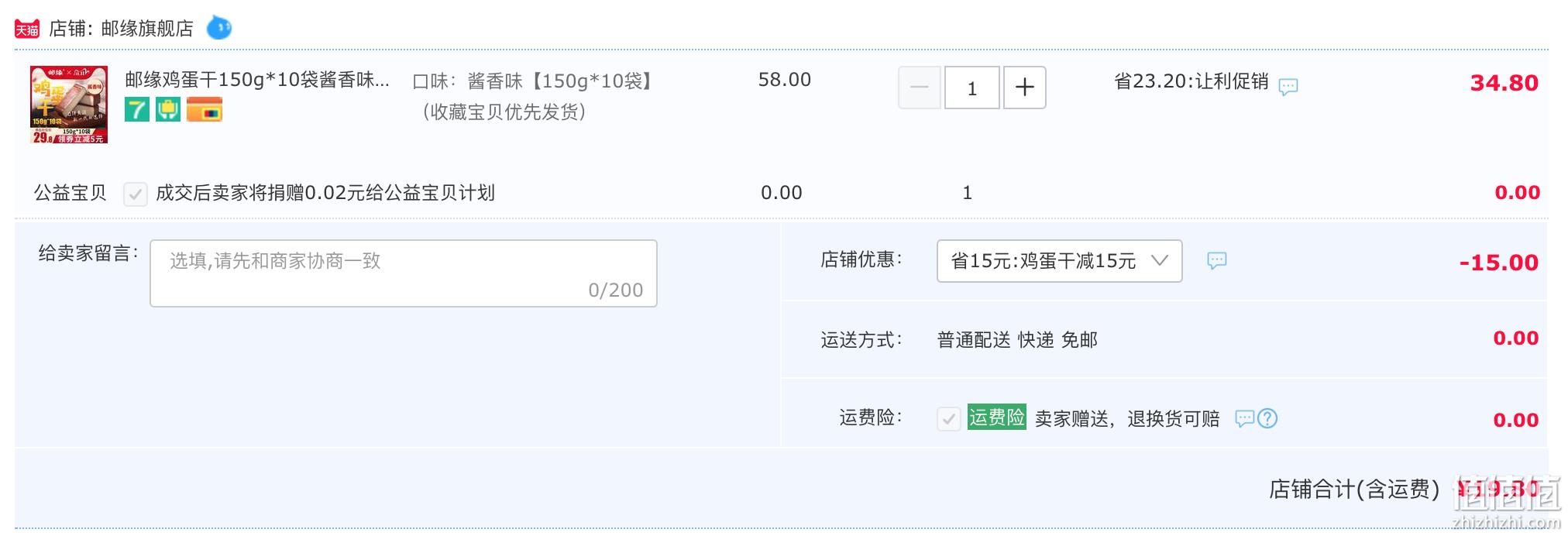The height and width of the screenshot is (536, 1568).
Task: Click the quantity input box
Action: tap(972, 88)
